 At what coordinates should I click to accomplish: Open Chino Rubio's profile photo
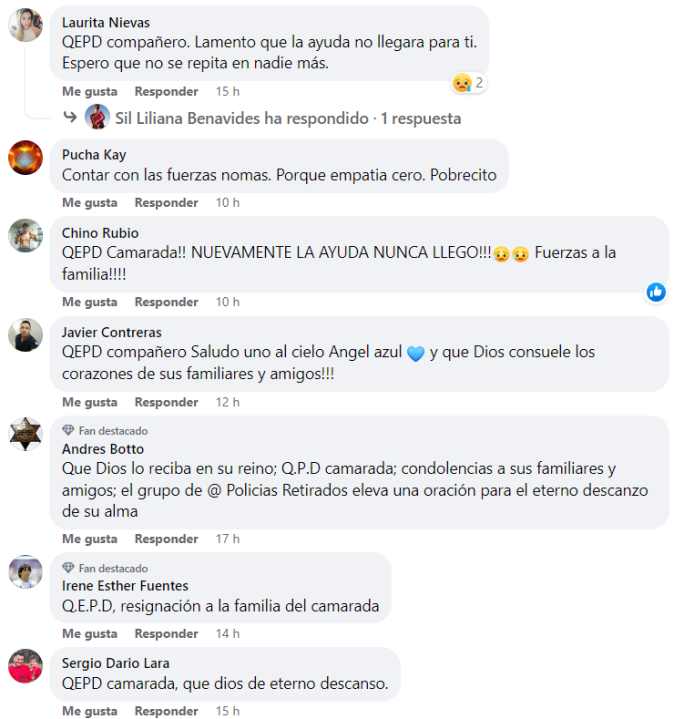(x=26, y=236)
